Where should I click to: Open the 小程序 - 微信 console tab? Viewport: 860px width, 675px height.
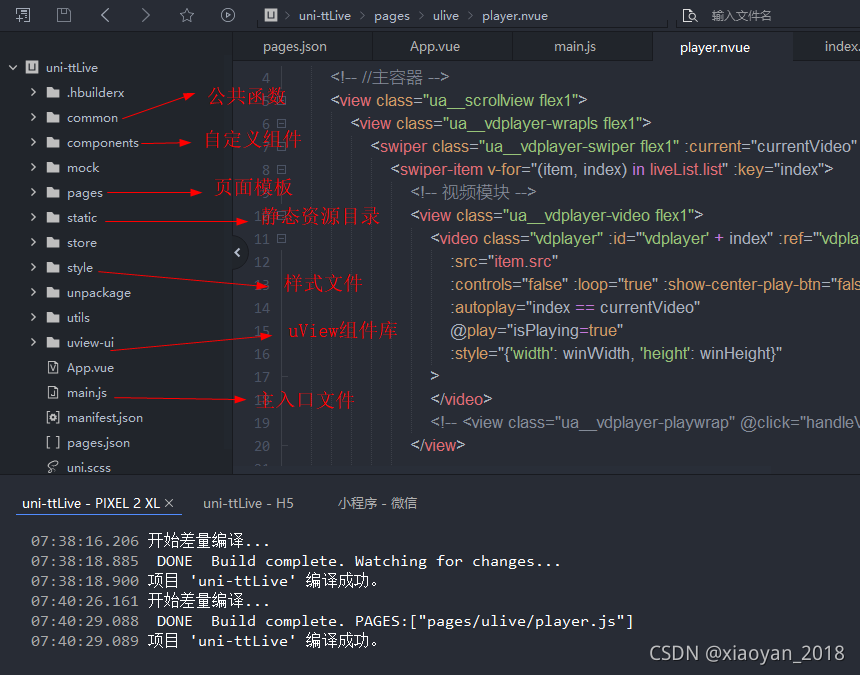[377, 503]
